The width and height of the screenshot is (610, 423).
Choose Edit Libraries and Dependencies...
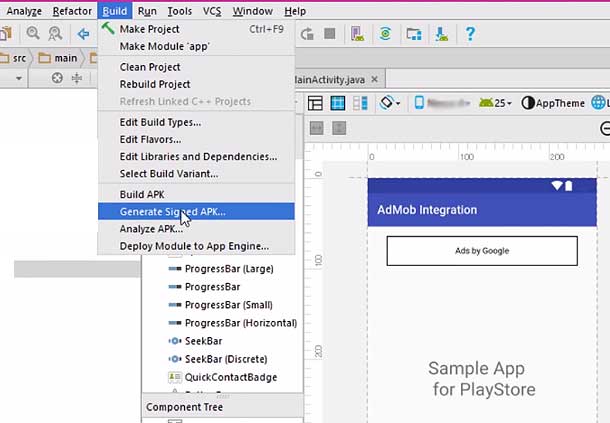(x=196, y=156)
